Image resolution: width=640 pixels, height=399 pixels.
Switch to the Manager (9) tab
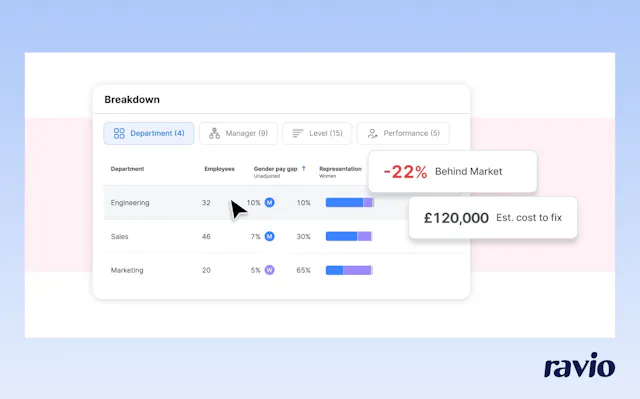[238, 133]
